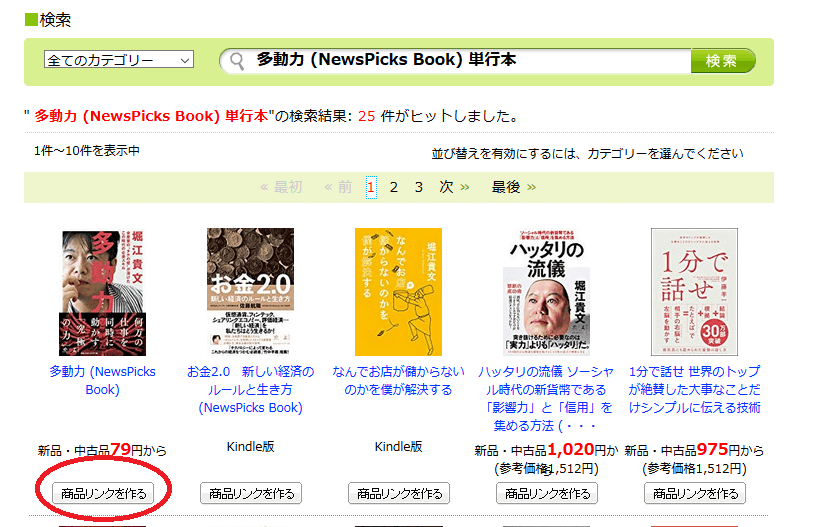Viewport: 823px width, 527px height.
Task: Click お金2.0 新しい経済のルール title link
Action: pos(250,389)
